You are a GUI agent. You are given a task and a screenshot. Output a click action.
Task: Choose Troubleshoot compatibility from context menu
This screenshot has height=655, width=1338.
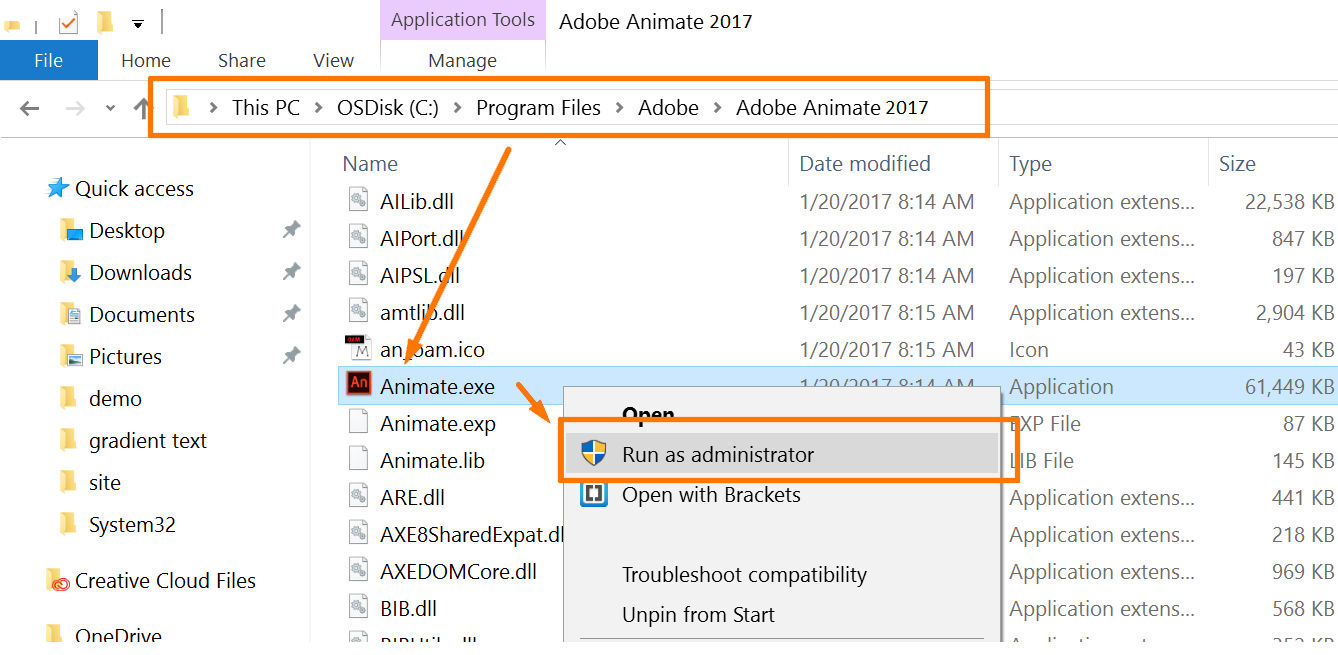[x=744, y=575]
